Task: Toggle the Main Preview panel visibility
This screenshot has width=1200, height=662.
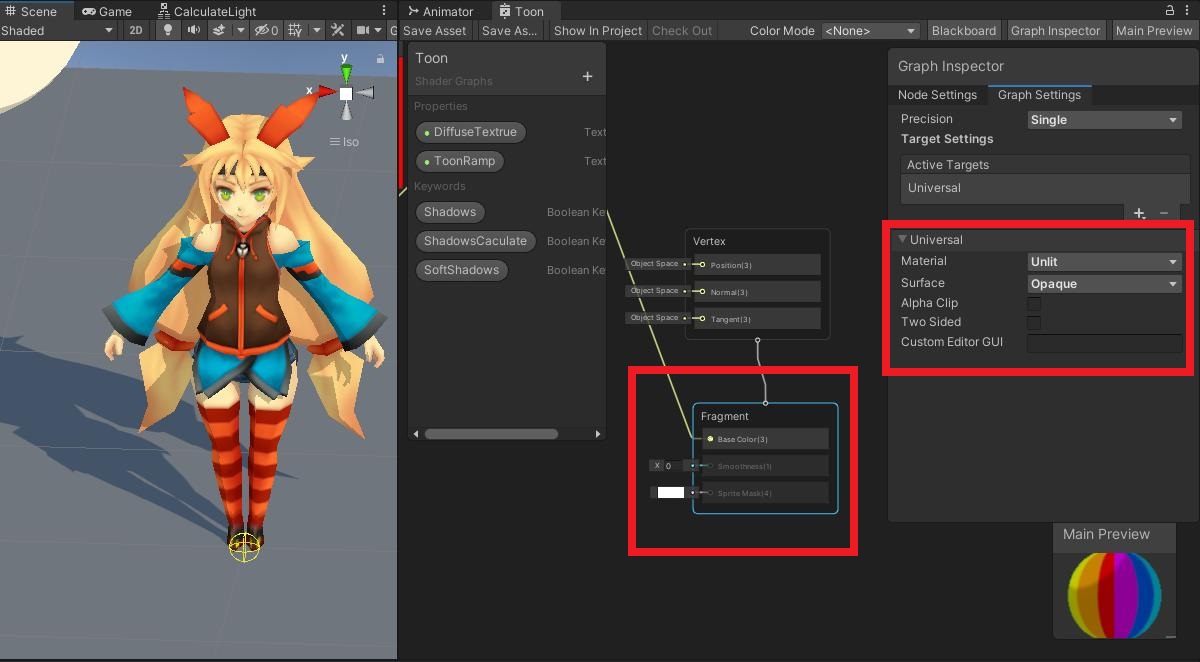Action: coord(1154,31)
